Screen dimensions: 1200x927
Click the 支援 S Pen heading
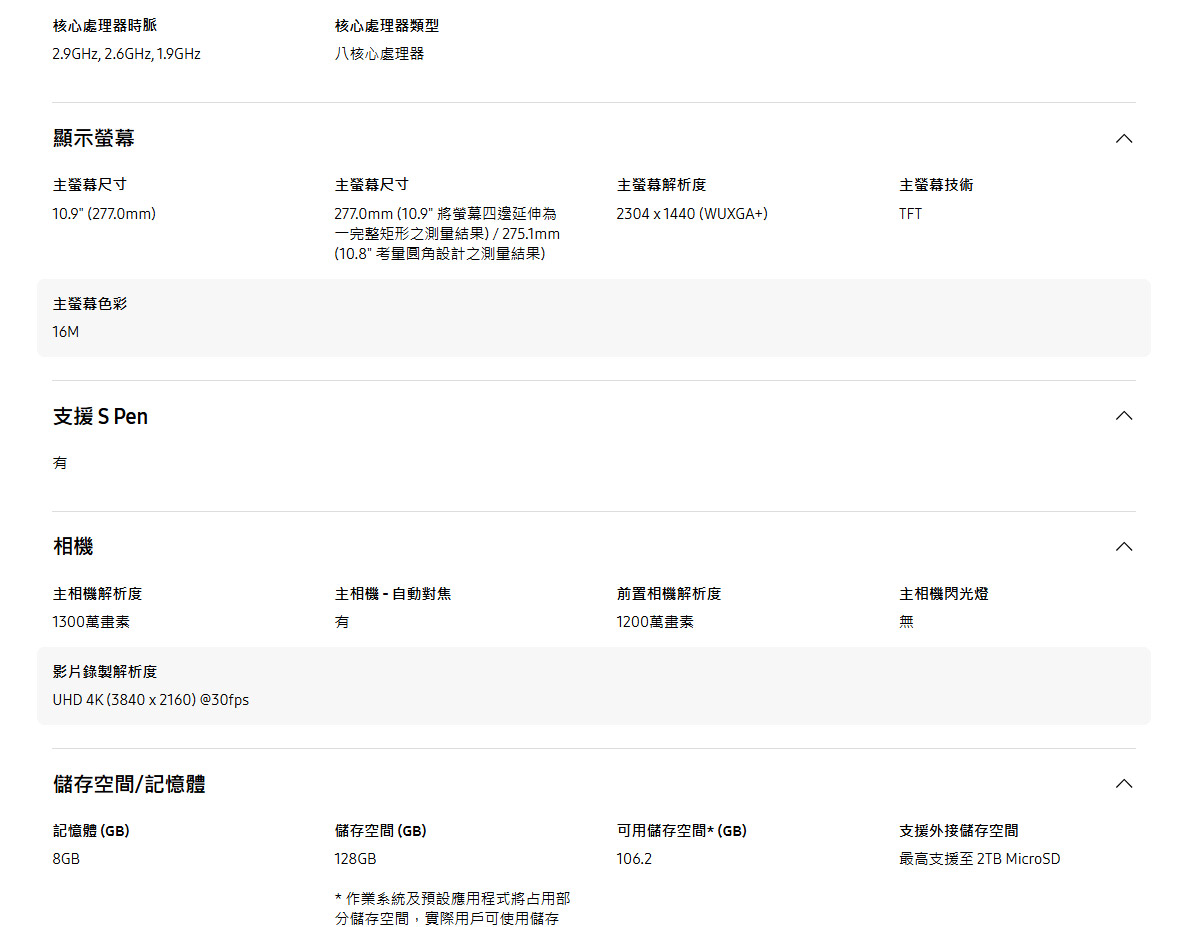tap(100, 416)
